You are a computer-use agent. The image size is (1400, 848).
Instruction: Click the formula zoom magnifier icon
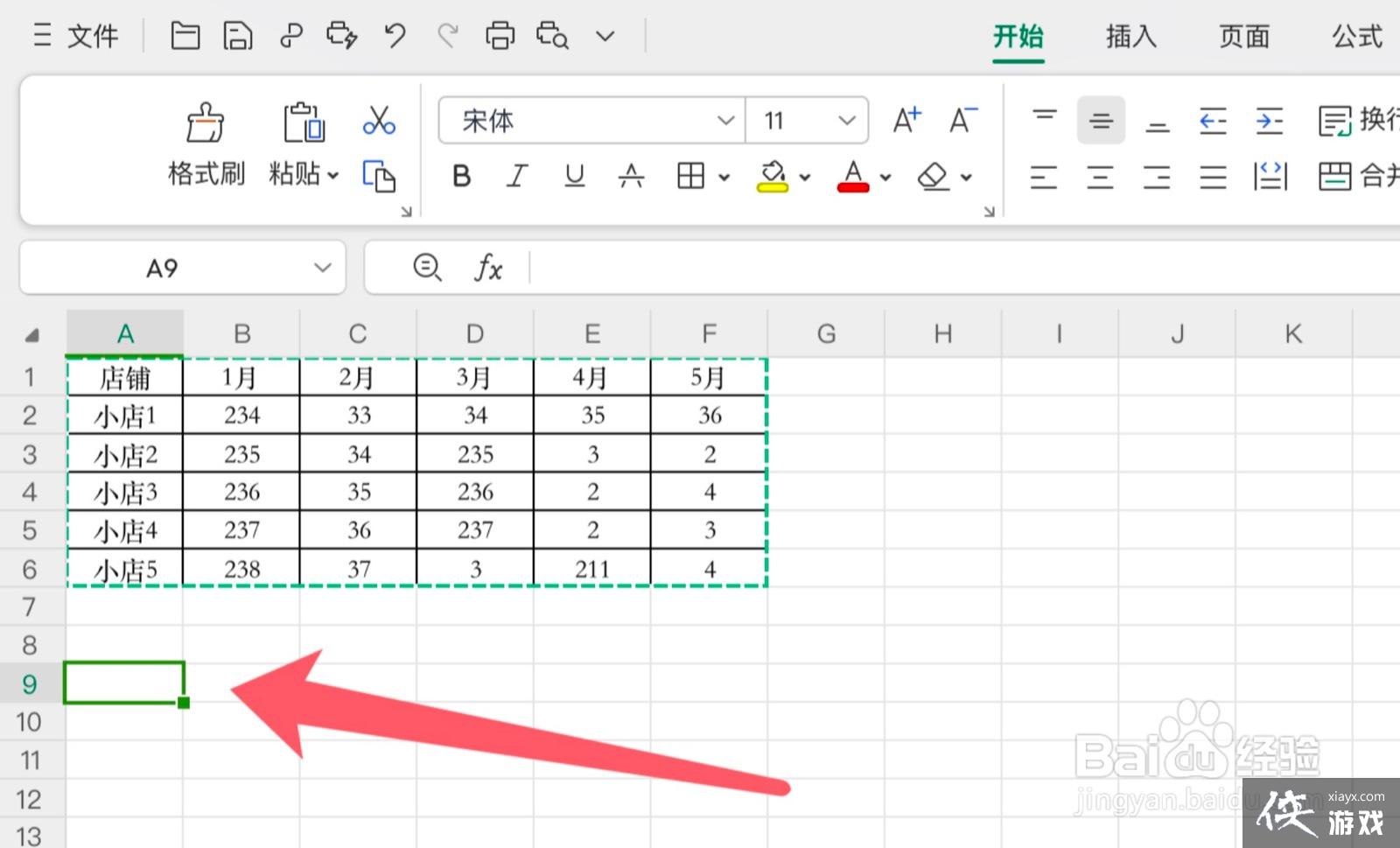(427, 267)
